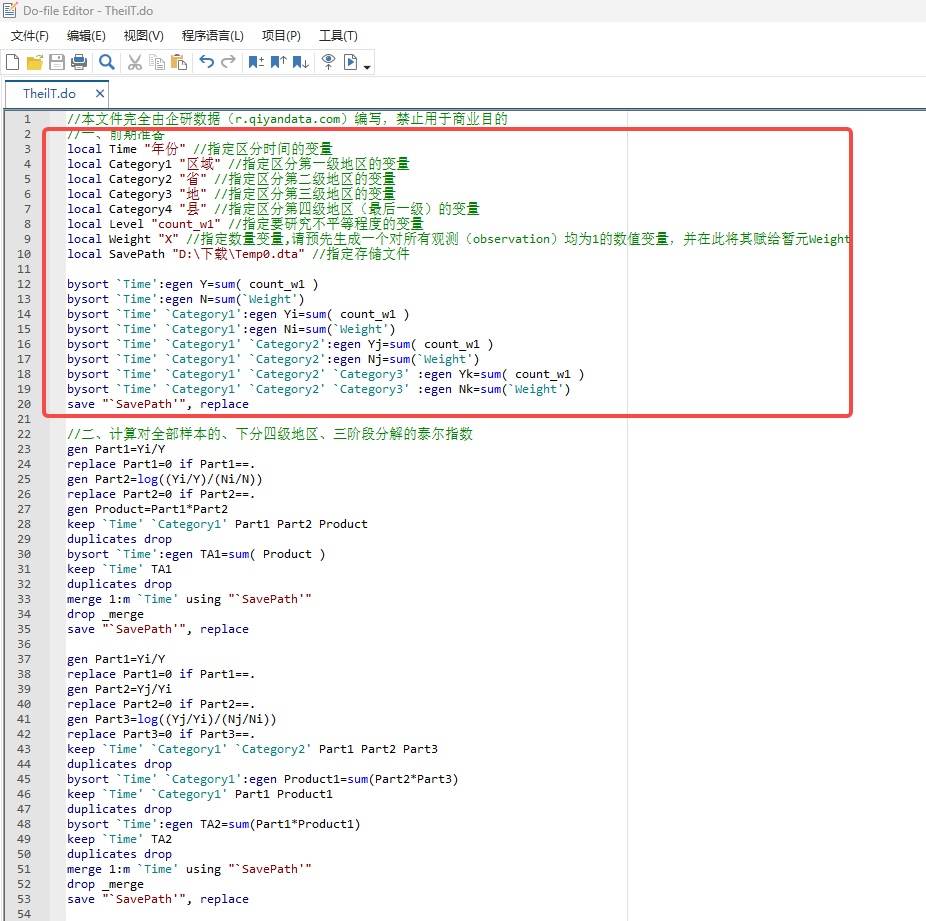This screenshot has height=921, width=926.
Task: Open Find with the magnifying glass icon
Action: [x=106, y=63]
